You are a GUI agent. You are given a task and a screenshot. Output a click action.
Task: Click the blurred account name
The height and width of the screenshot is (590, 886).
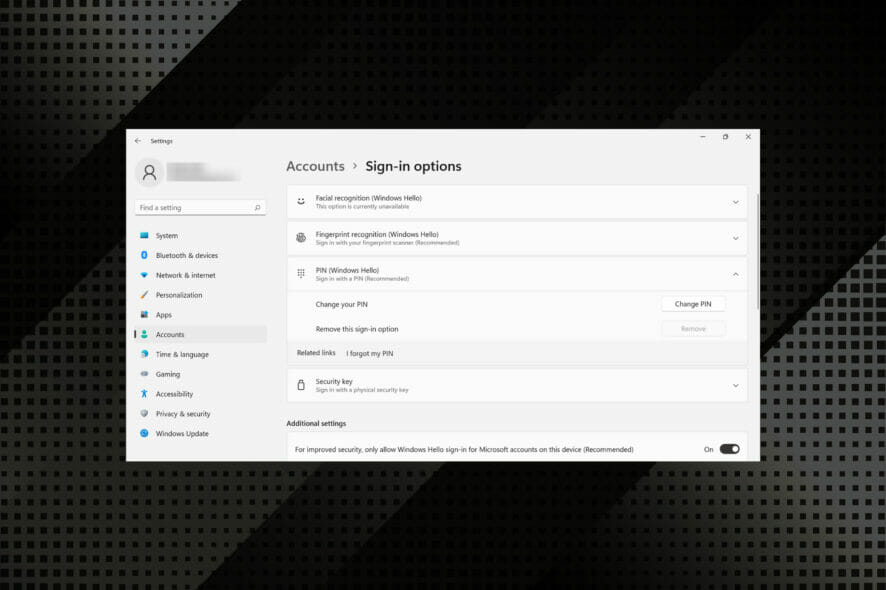click(202, 172)
